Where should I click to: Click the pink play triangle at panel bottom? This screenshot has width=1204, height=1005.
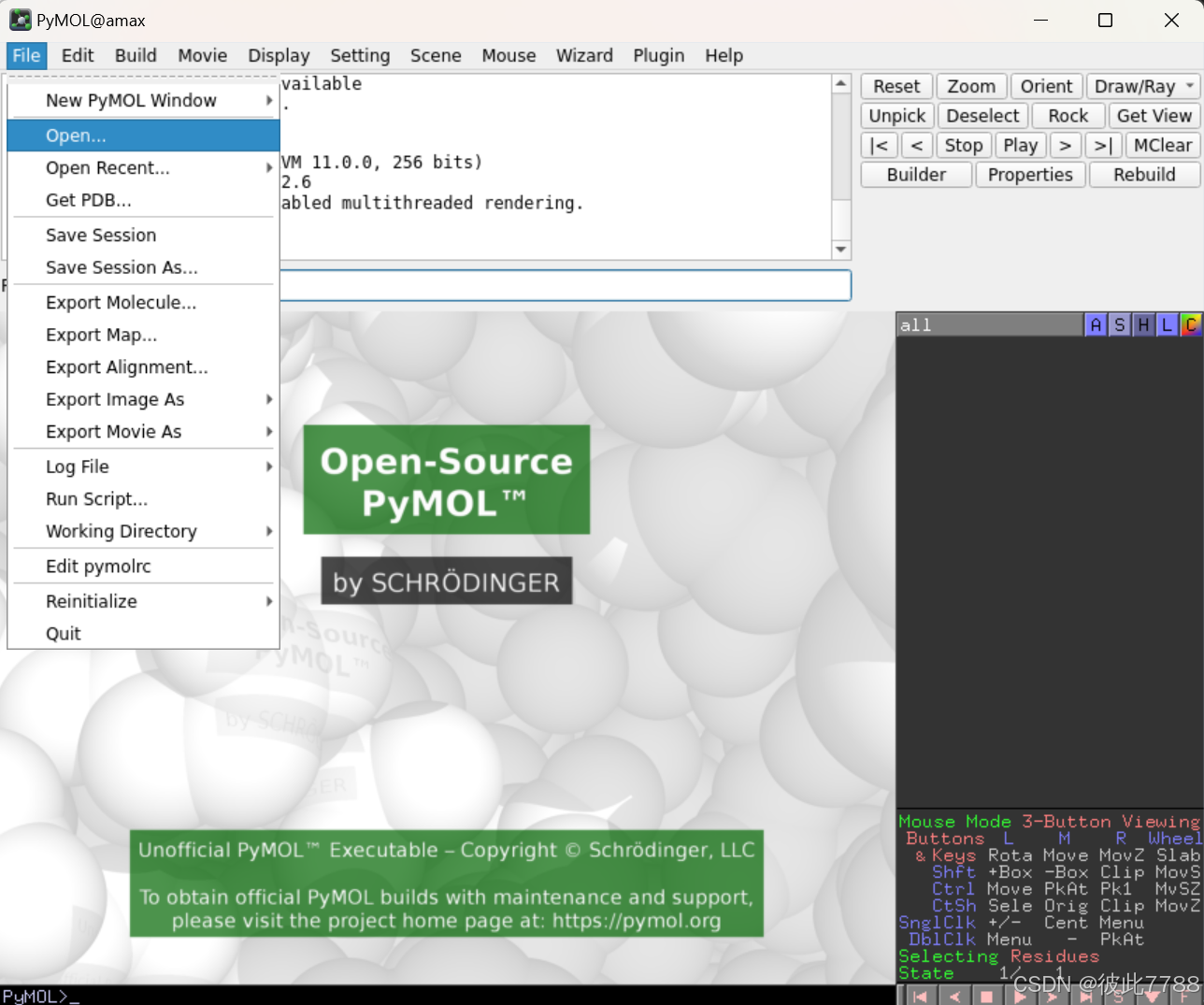point(1020,997)
